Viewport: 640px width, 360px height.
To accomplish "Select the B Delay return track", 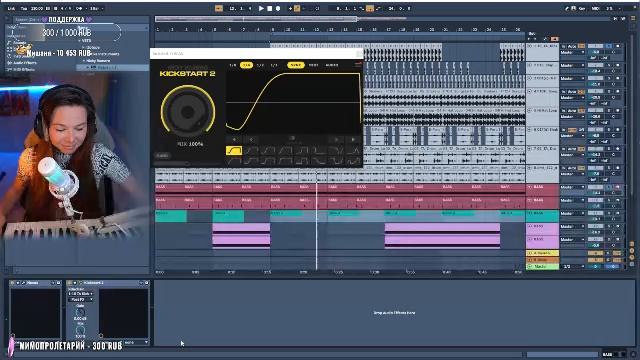I will 542,260.
